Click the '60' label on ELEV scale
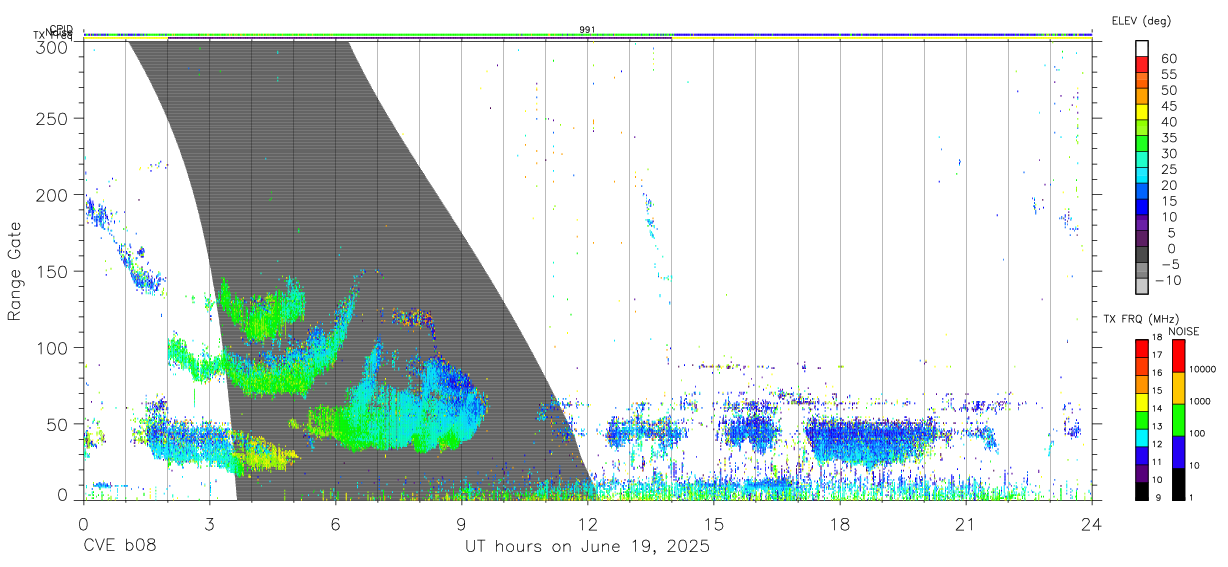Viewport: 1228px width, 567px height. pyautogui.click(x=1168, y=58)
